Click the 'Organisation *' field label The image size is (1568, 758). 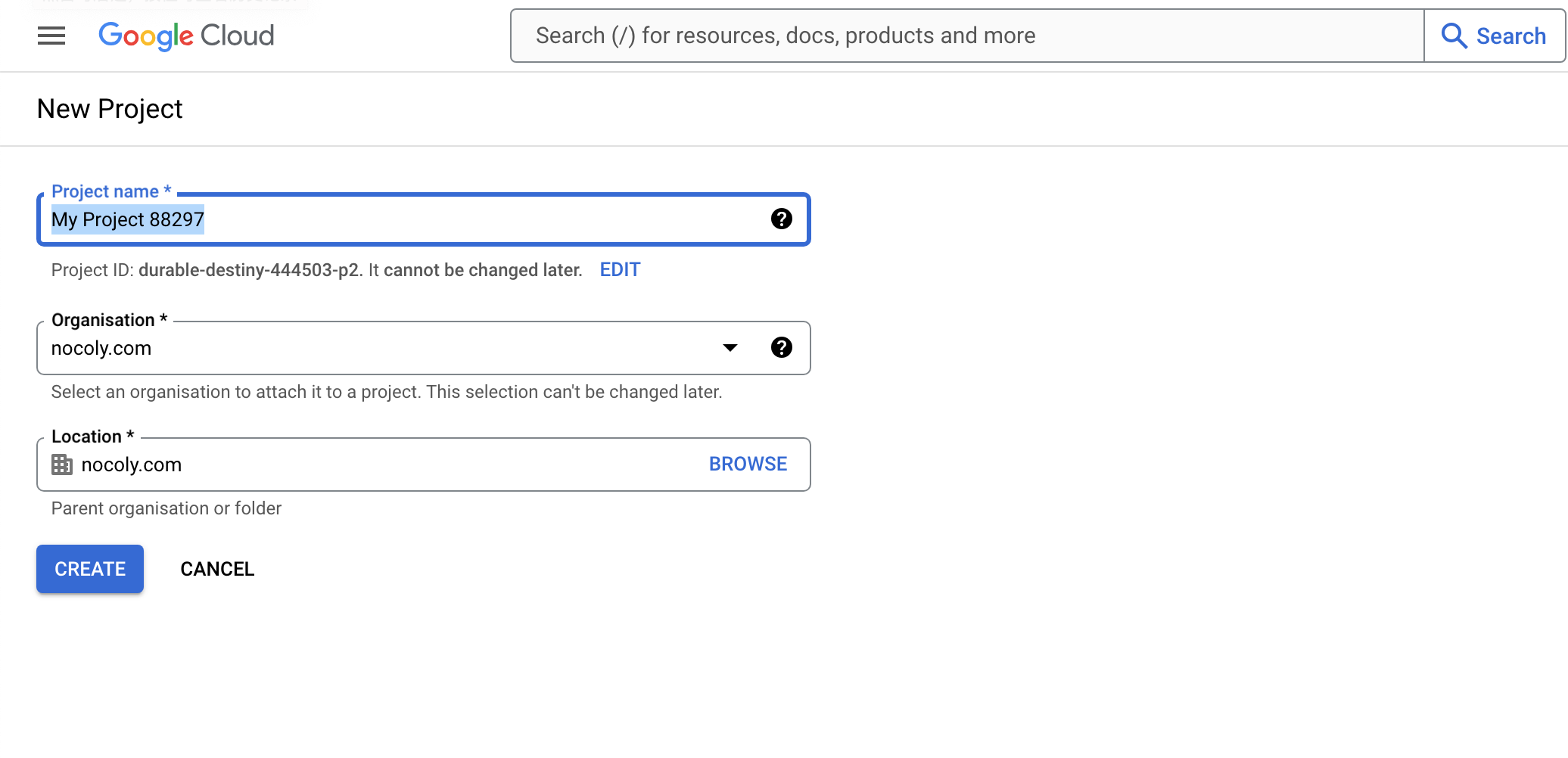(109, 320)
